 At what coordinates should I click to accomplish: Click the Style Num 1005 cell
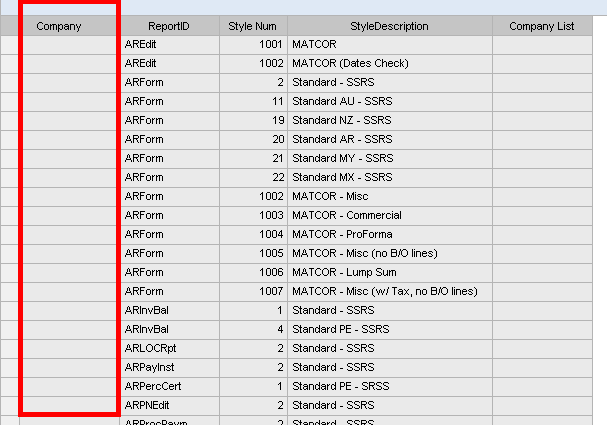pos(254,253)
